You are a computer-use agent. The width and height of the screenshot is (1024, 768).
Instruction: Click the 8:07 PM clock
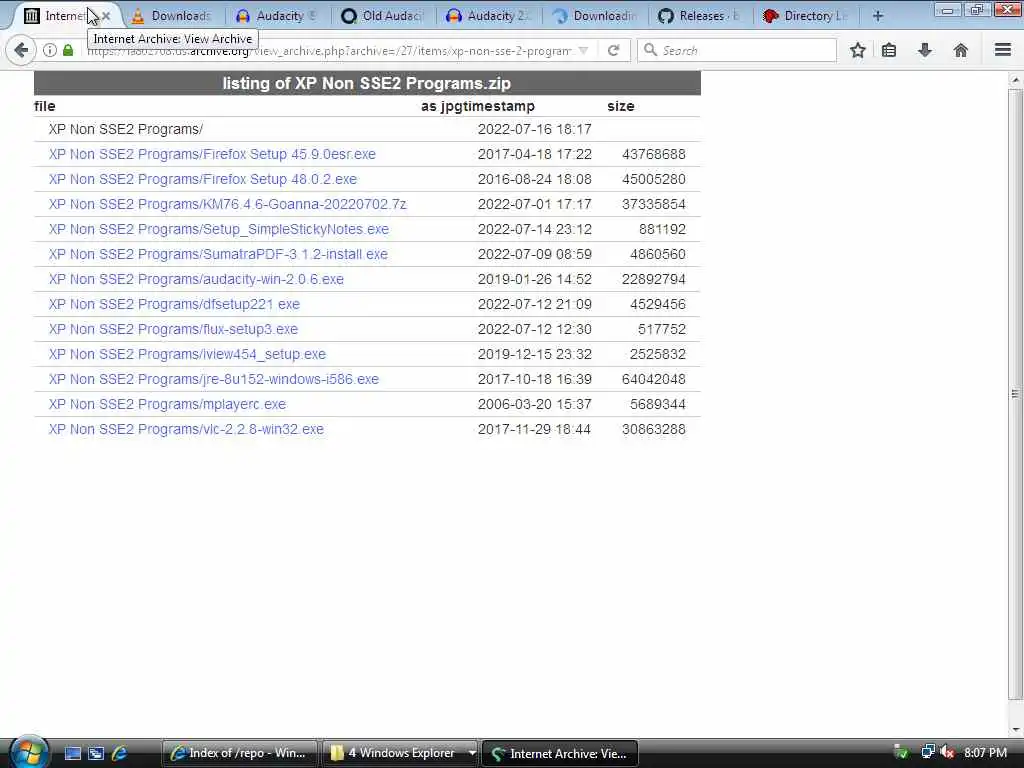pos(985,752)
